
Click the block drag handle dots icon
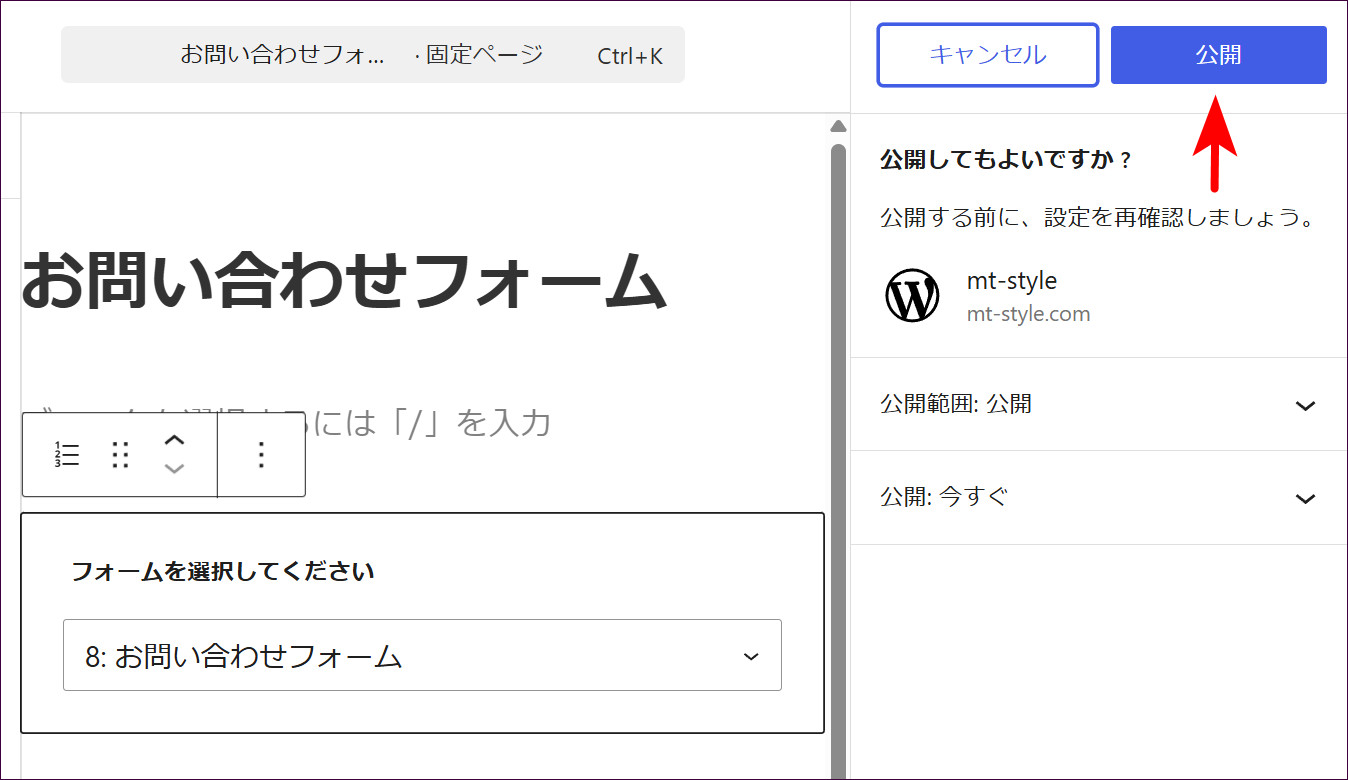(x=121, y=455)
